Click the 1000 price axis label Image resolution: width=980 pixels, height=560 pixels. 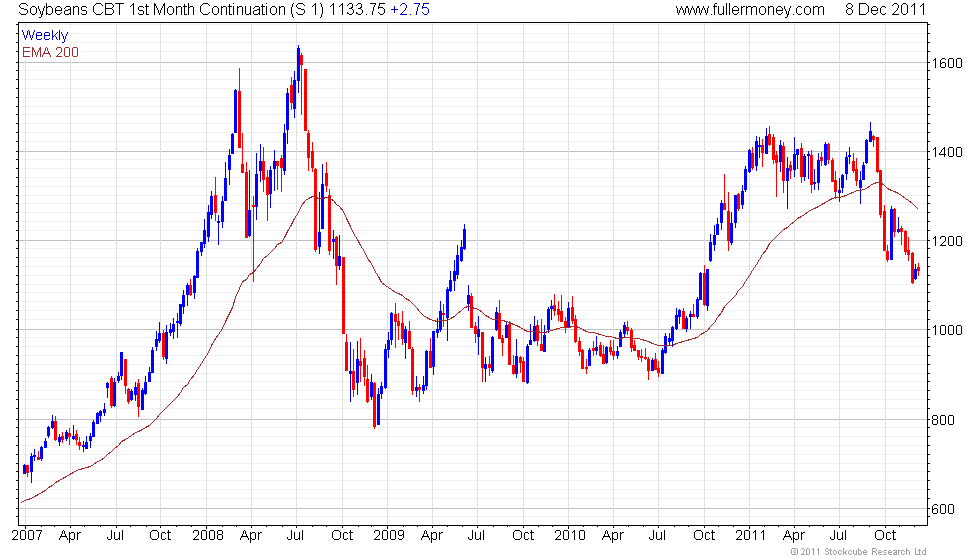(947, 331)
